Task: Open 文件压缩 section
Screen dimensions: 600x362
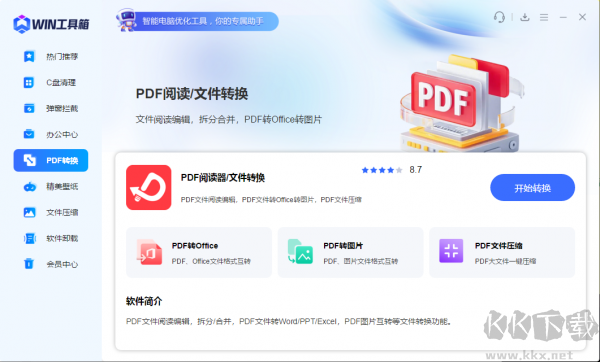Action: click(62, 212)
